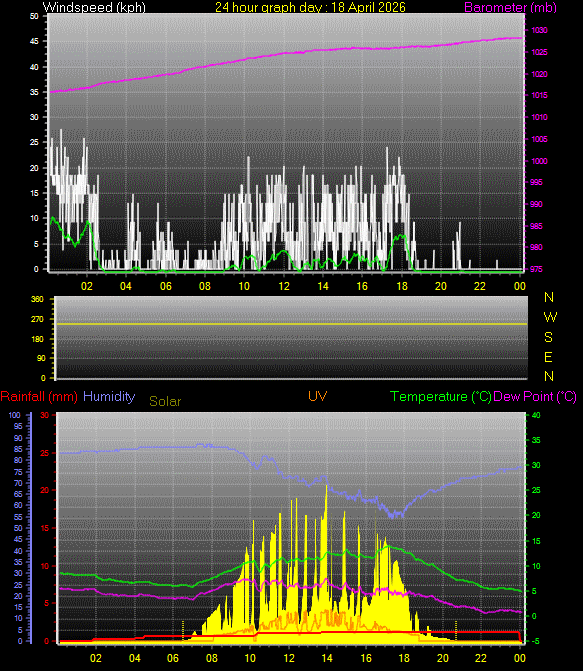Viewport: 583px width, 671px height.
Task: Click the '25' windspeed axis value
Action: tap(34, 142)
